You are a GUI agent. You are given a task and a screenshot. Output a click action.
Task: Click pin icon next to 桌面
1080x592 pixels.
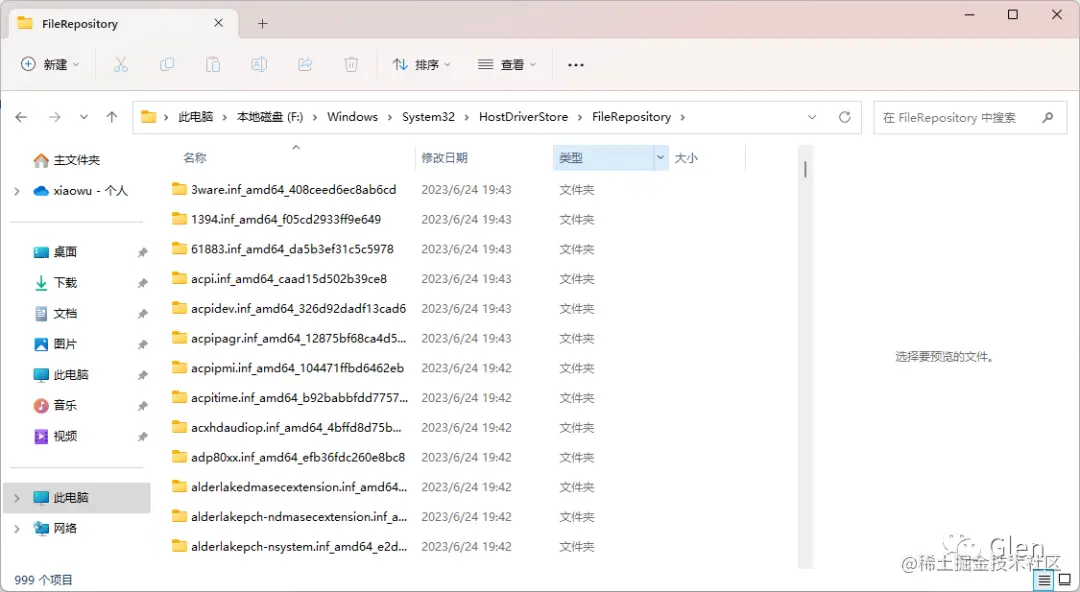(x=143, y=252)
